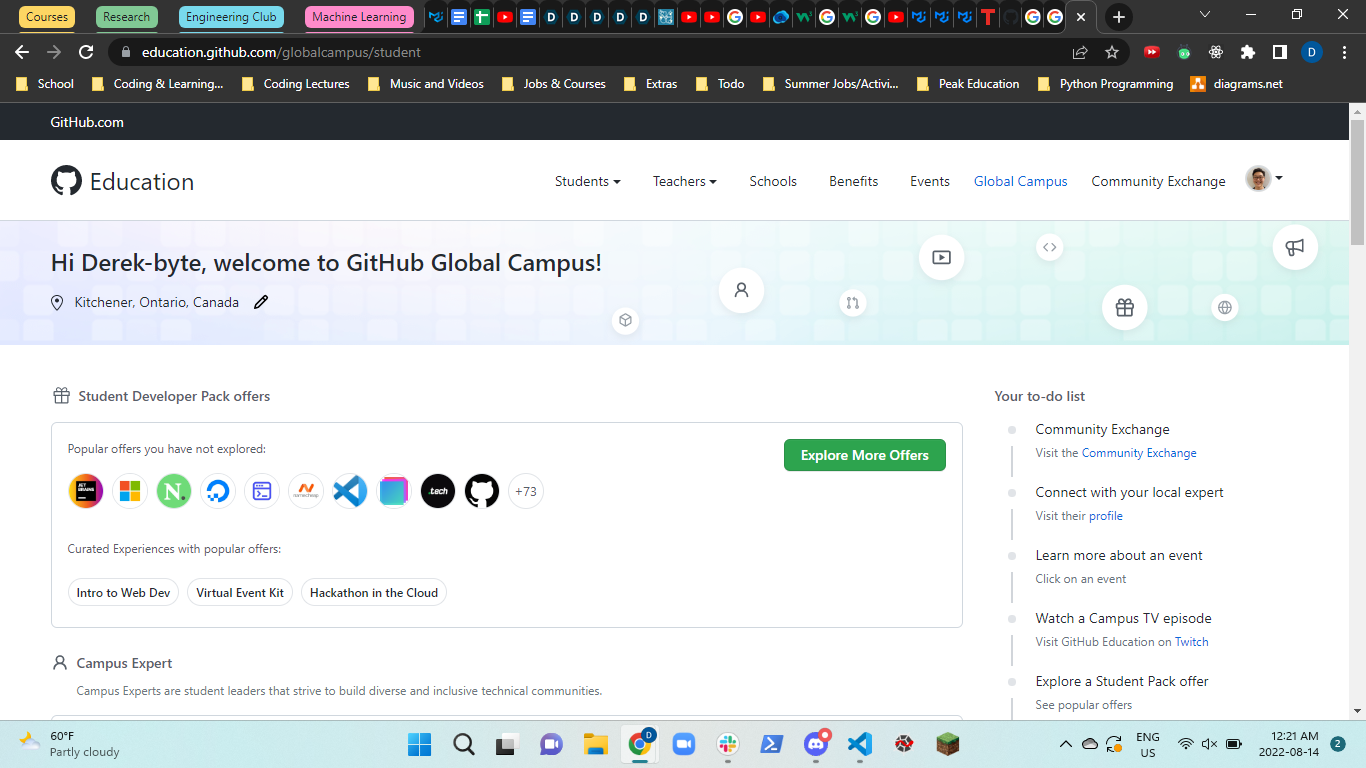Open the diagrams.net bookmark
This screenshot has height=768, width=1366.
click(x=1236, y=84)
